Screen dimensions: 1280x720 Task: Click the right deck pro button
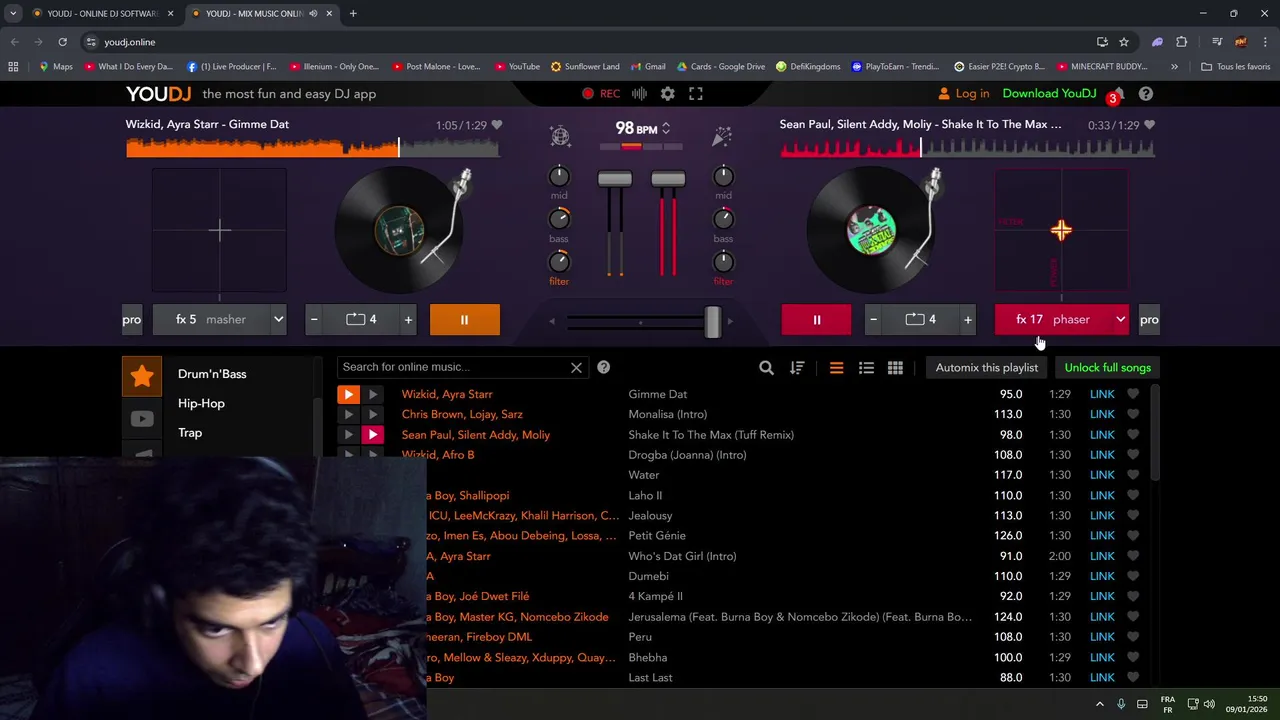tap(1149, 319)
